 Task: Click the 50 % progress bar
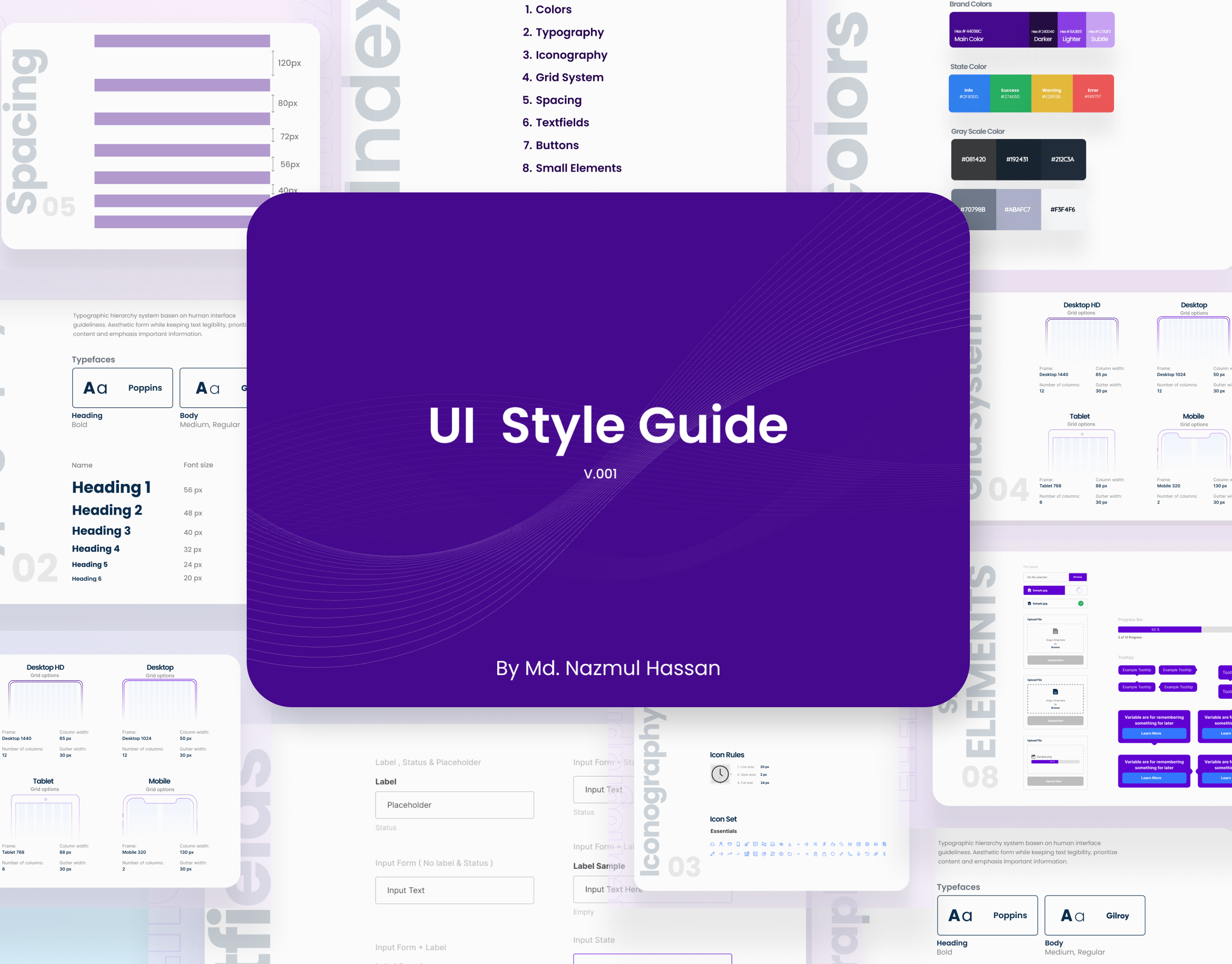point(1175,629)
